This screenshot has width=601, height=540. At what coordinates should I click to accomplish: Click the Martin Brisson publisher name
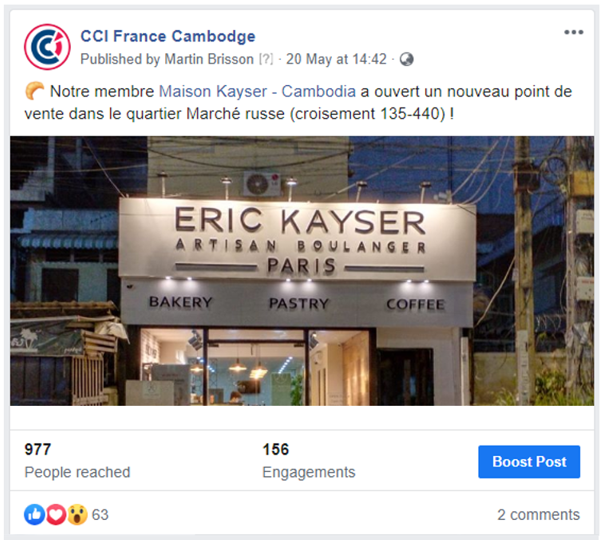click(x=209, y=59)
